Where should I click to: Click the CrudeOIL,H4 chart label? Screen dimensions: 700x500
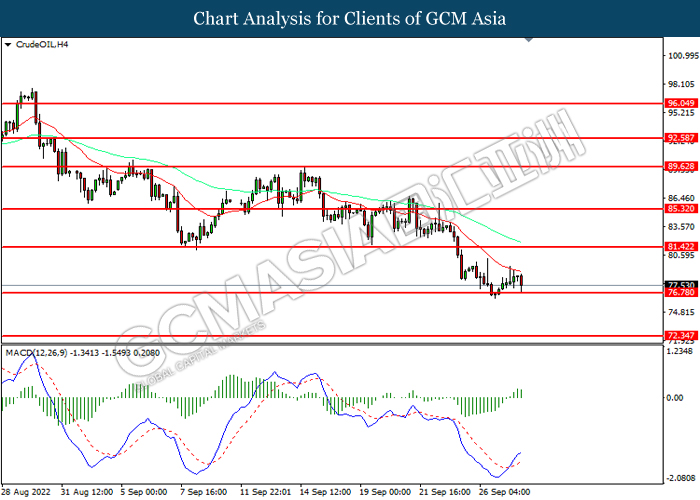click(42, 45)
